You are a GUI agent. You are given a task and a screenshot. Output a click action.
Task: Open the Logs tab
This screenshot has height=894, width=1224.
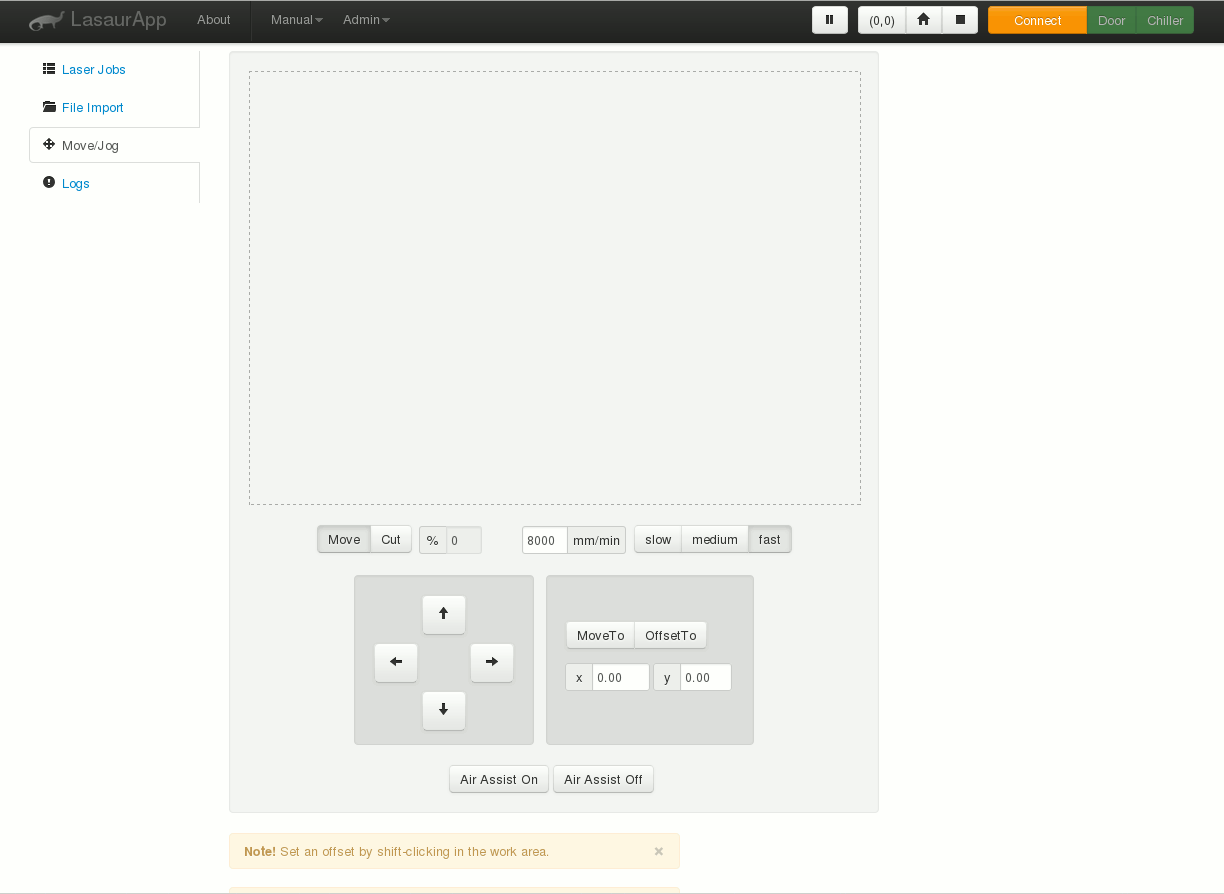point(114,184)
